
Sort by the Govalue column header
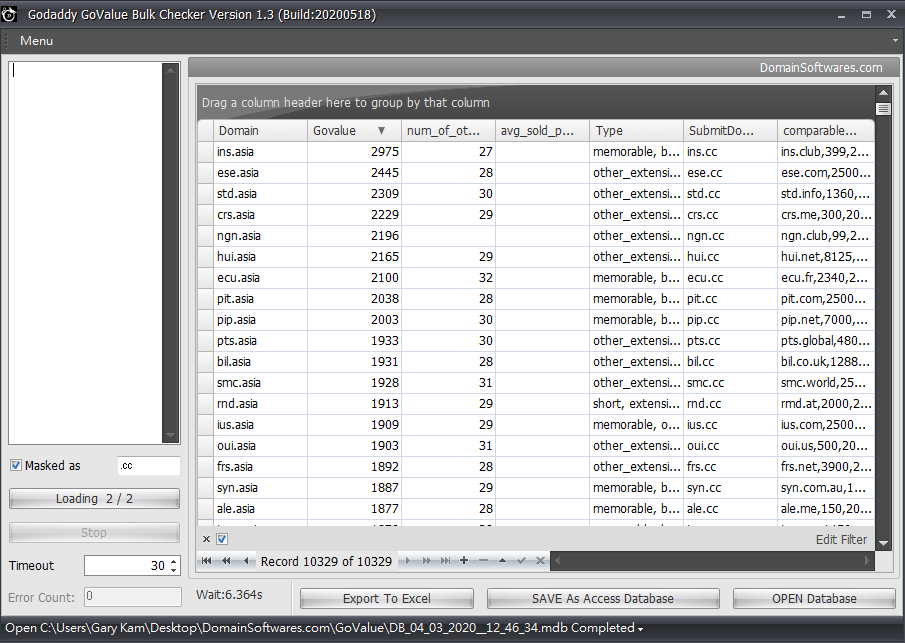tap(354, 130)
